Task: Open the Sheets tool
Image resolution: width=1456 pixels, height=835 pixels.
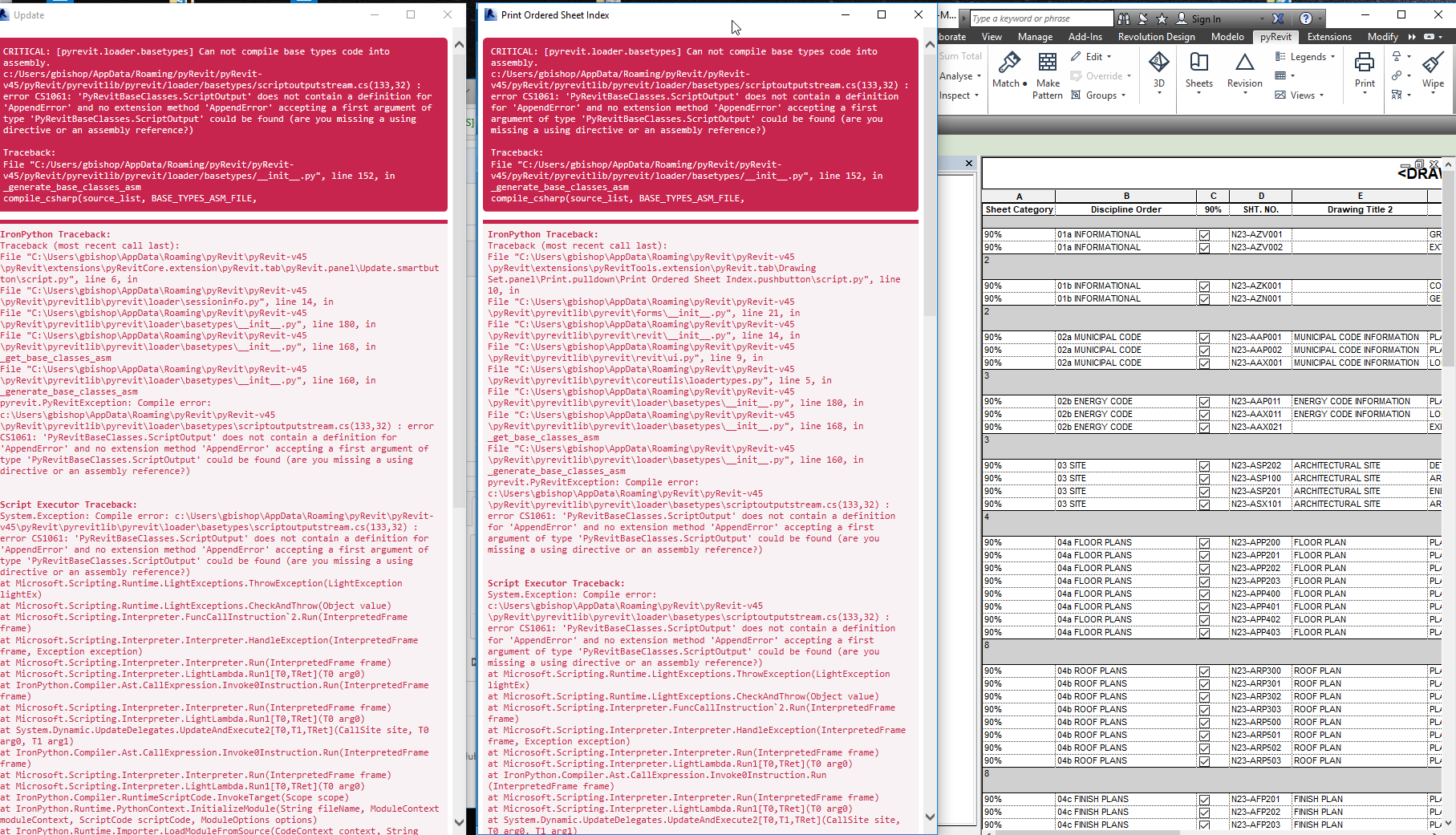Action: [1198, 68]
